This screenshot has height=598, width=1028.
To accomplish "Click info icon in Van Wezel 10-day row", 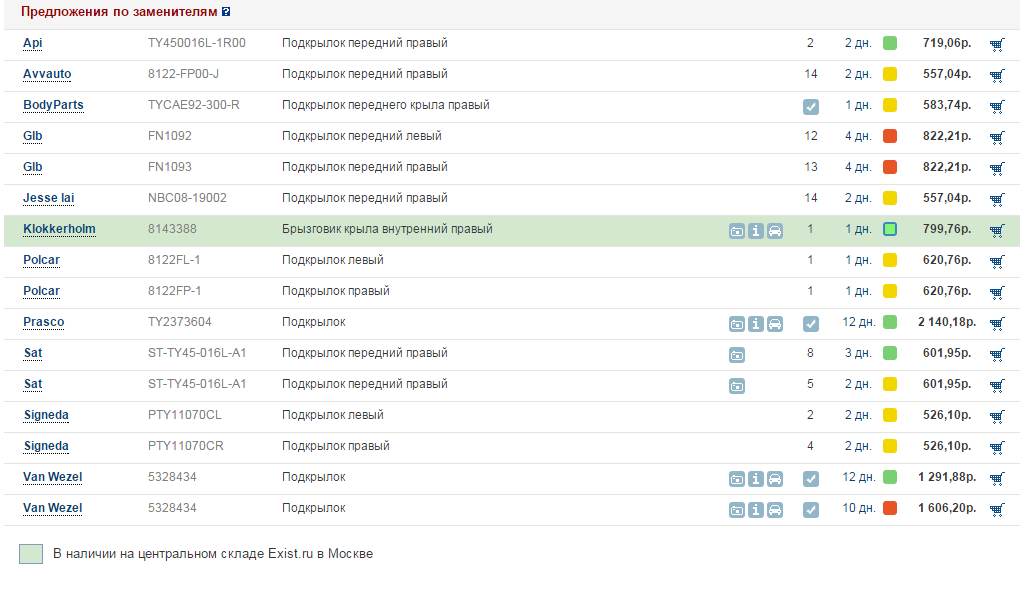I will [x=755, y=509].
